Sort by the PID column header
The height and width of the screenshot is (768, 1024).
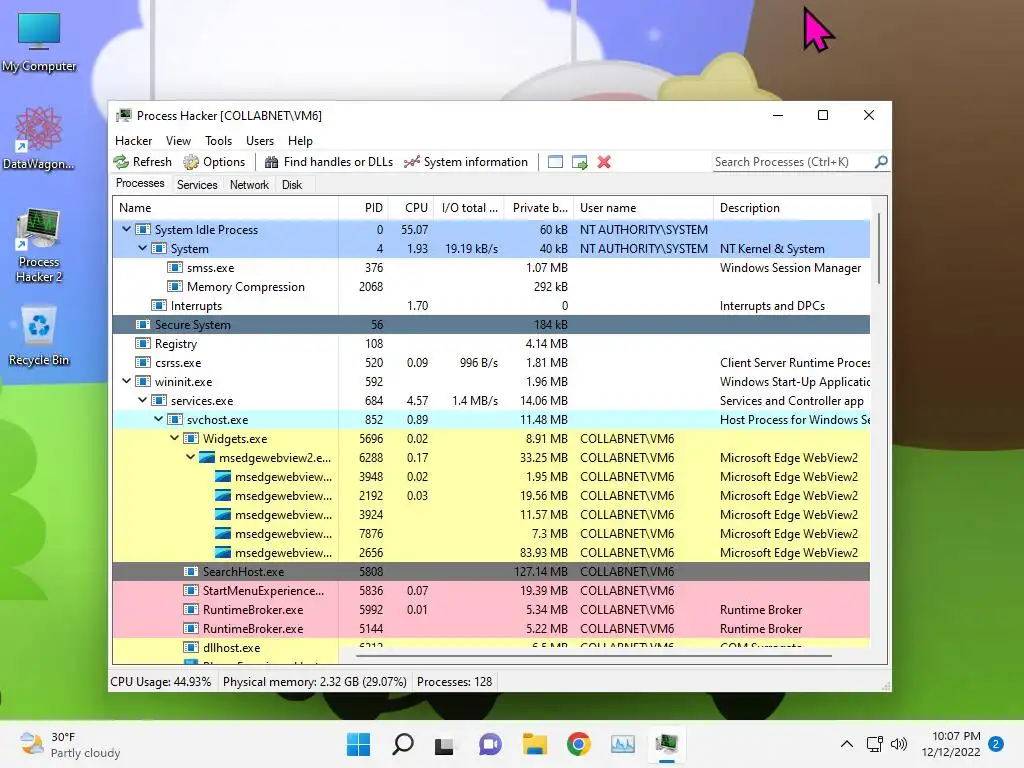coord(363,208)
